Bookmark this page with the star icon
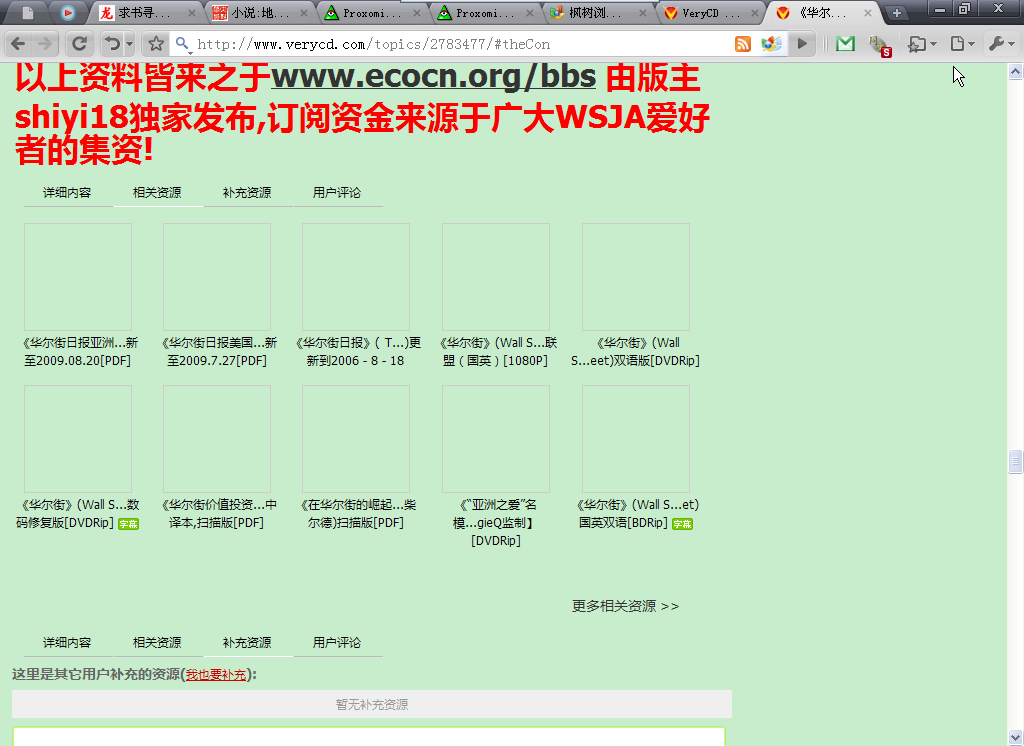 tap(155, 44)
